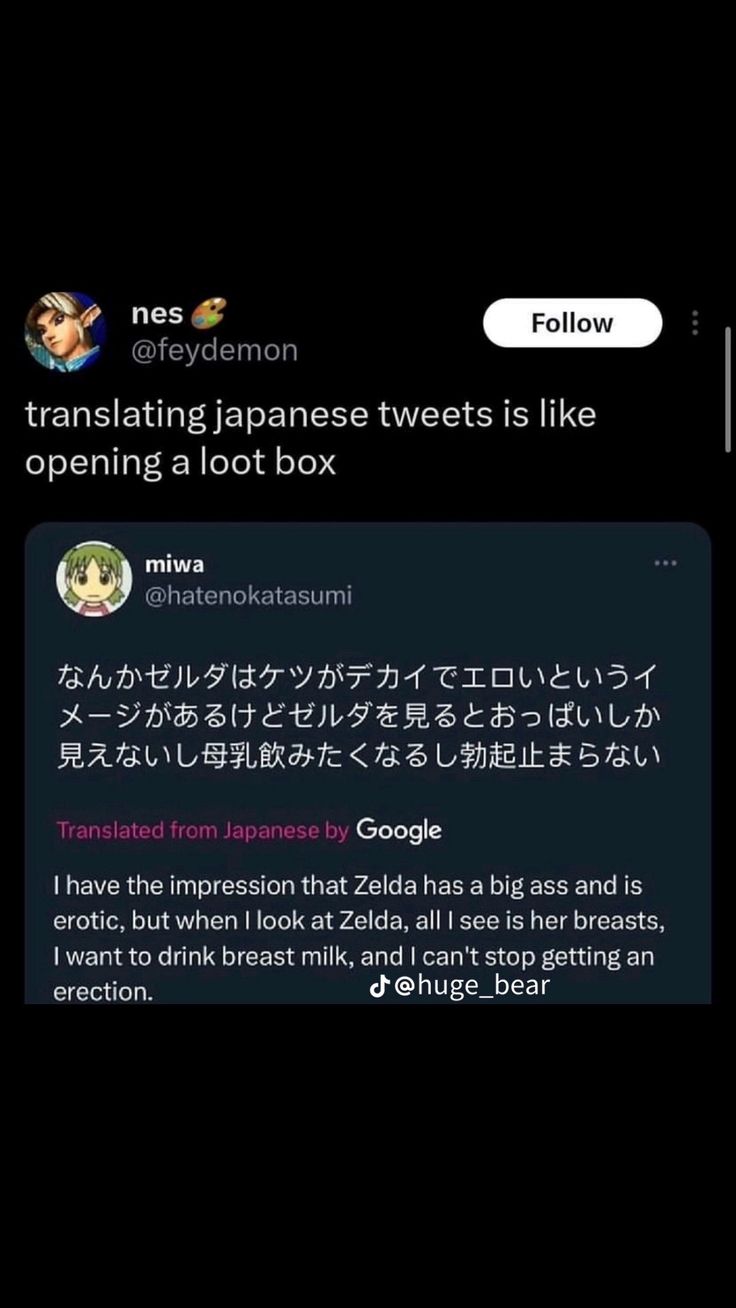
Task: Open the quoted tweet's horizontal three-dot menu
Action: [x=665, y=563]
